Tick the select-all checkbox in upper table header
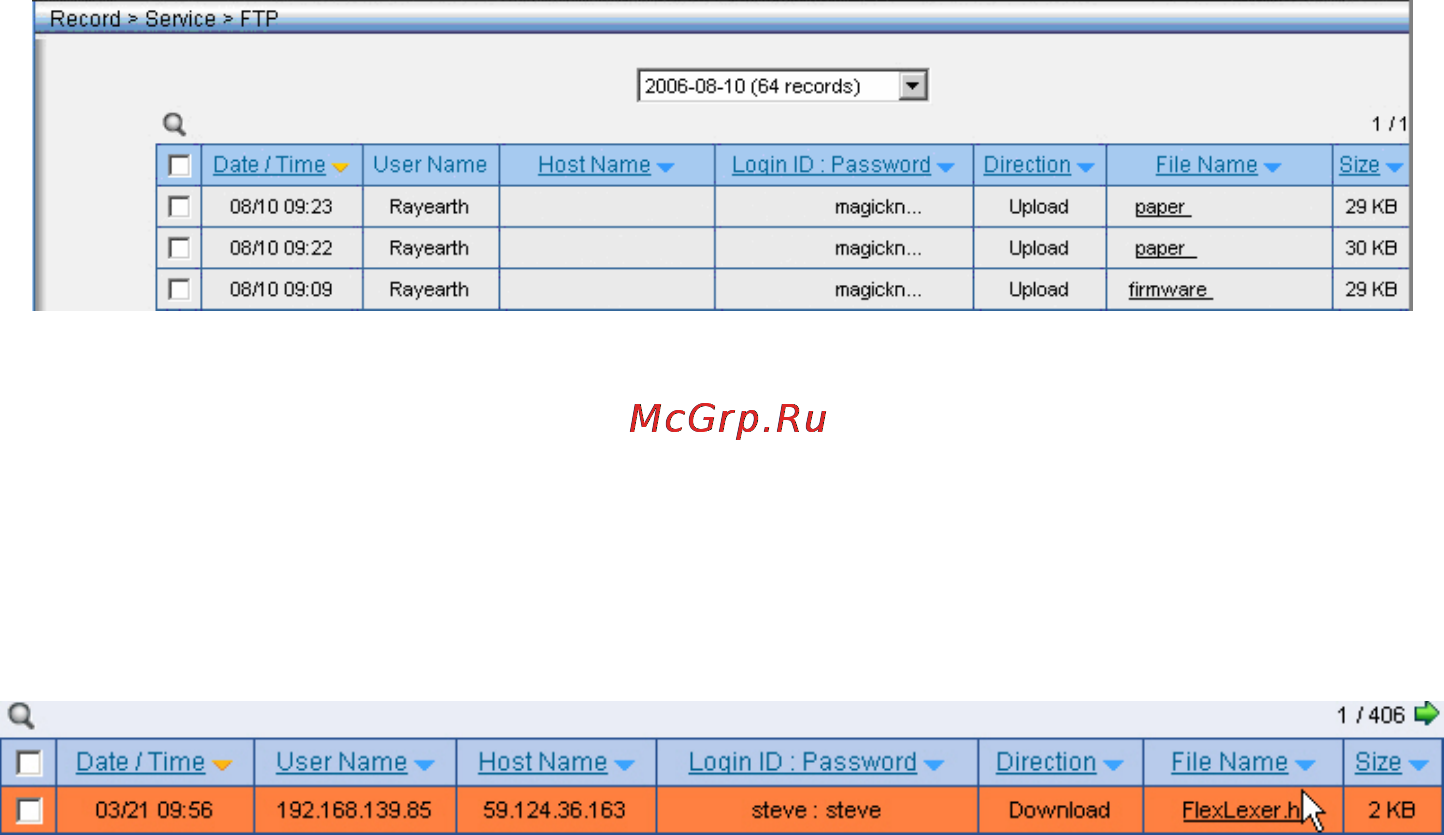 click(x=179, y=165)
